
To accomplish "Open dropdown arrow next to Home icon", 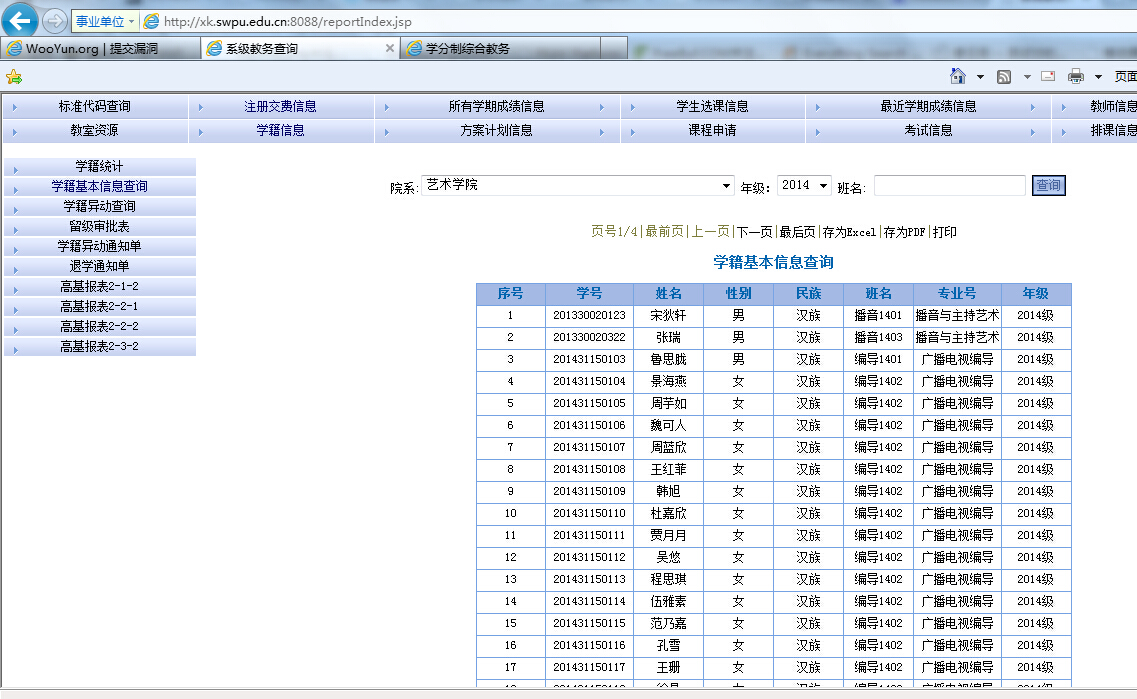I will click(x=980, y=77).
